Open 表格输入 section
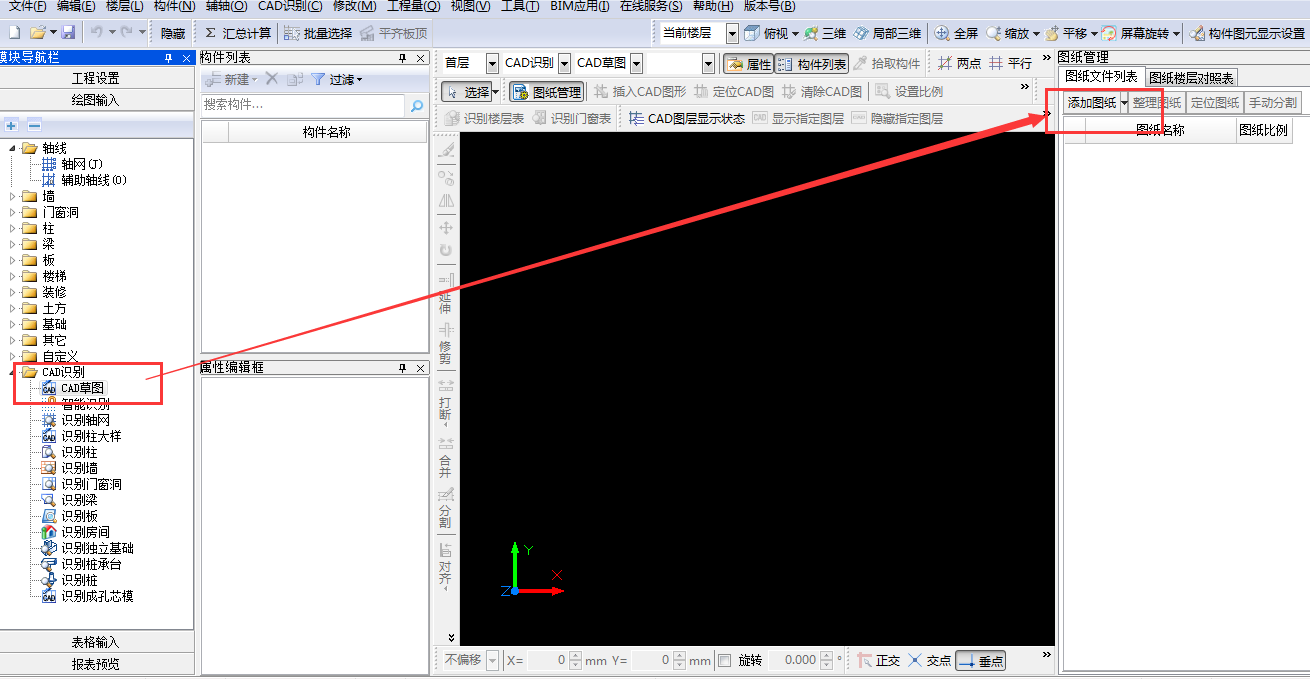The height and width of the screenshot is (679, 1310). pyautogui.click(x=96, y=642)
